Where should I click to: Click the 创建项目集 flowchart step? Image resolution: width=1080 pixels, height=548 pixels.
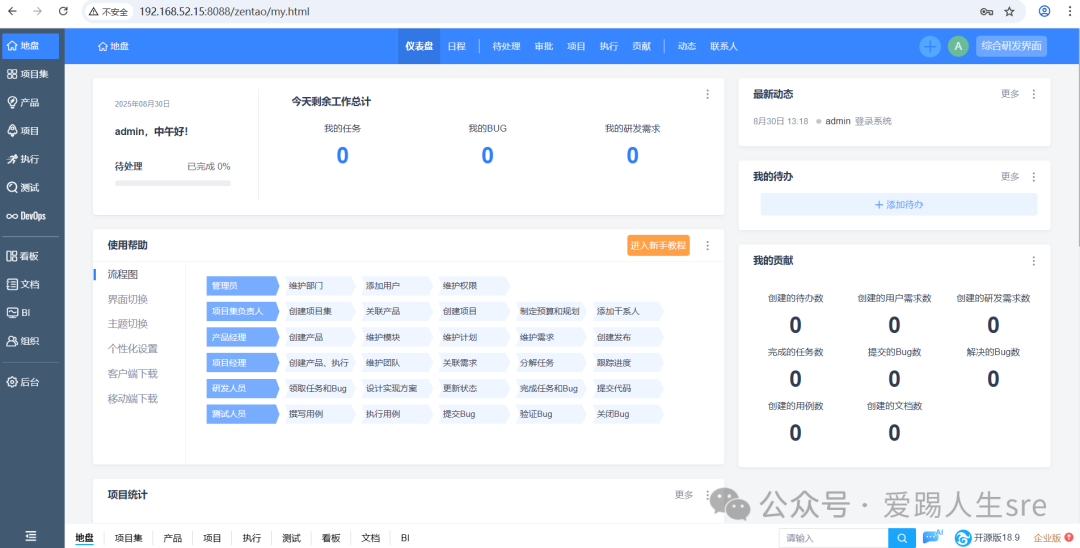pyautogui.click(x=319, y=311)
